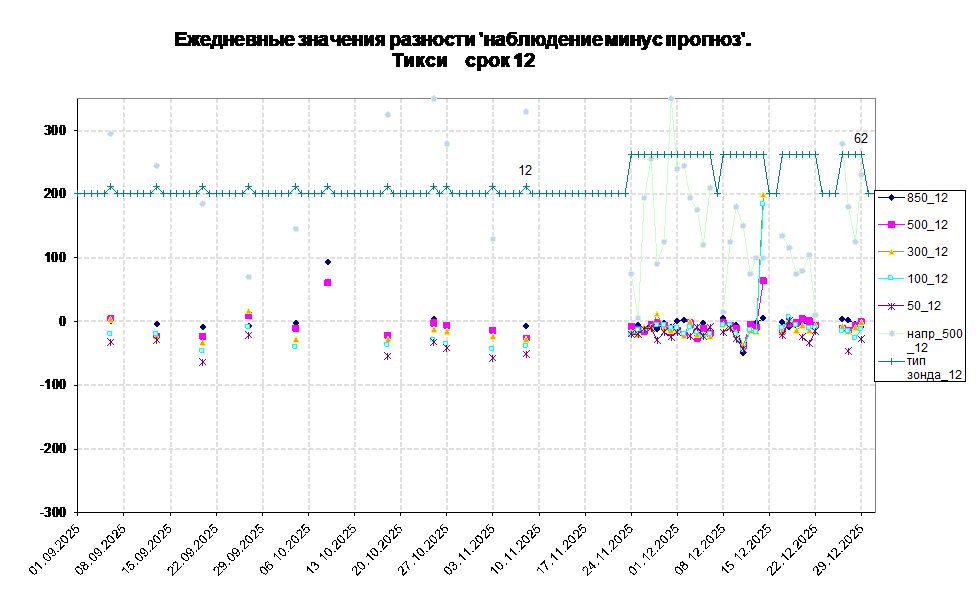The image size is (976, 599).
Task: Click the isolated magenta square below navy diamond
Action: 328,283
